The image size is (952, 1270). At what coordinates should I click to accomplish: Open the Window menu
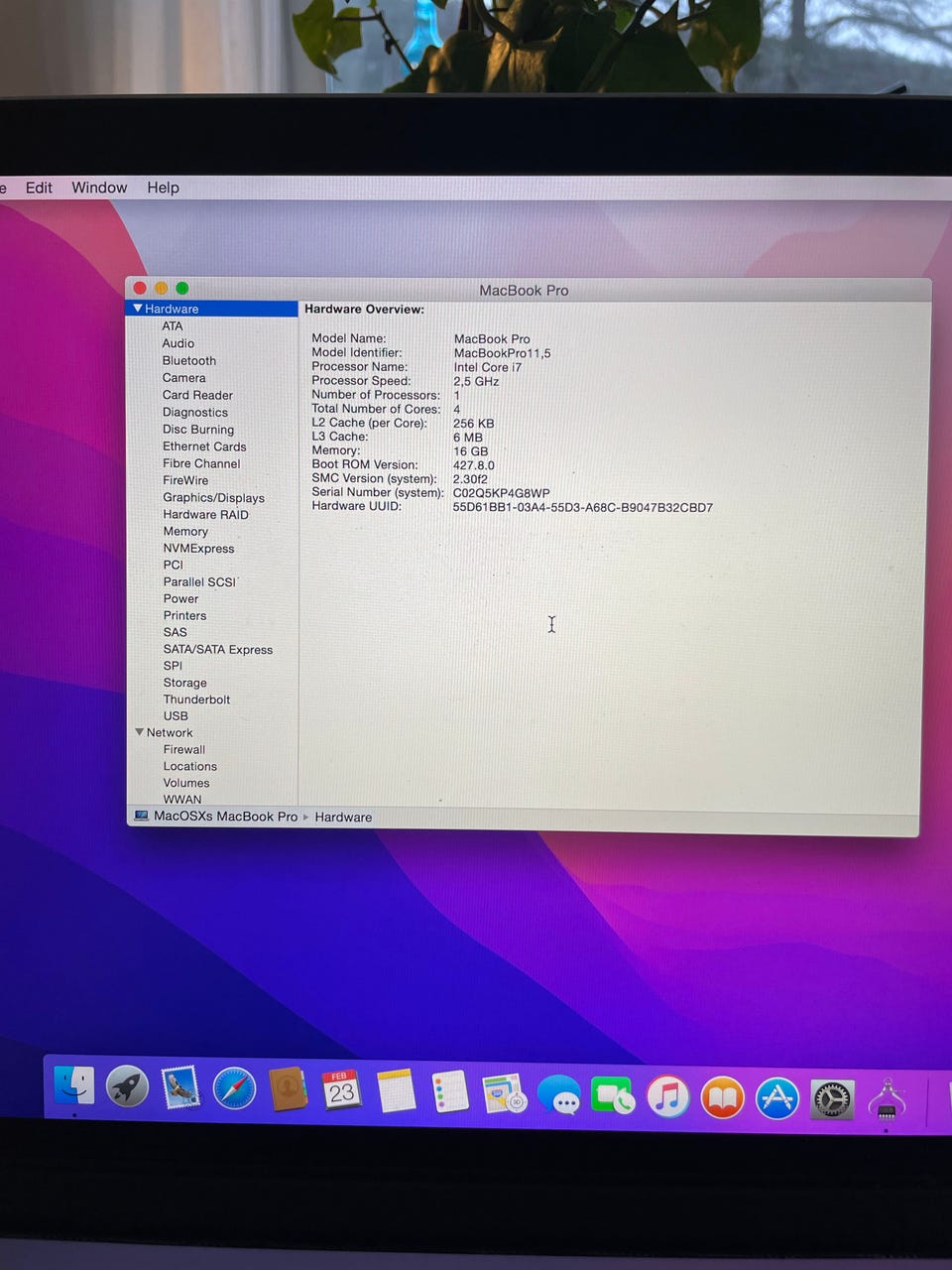tap(99, 188)
